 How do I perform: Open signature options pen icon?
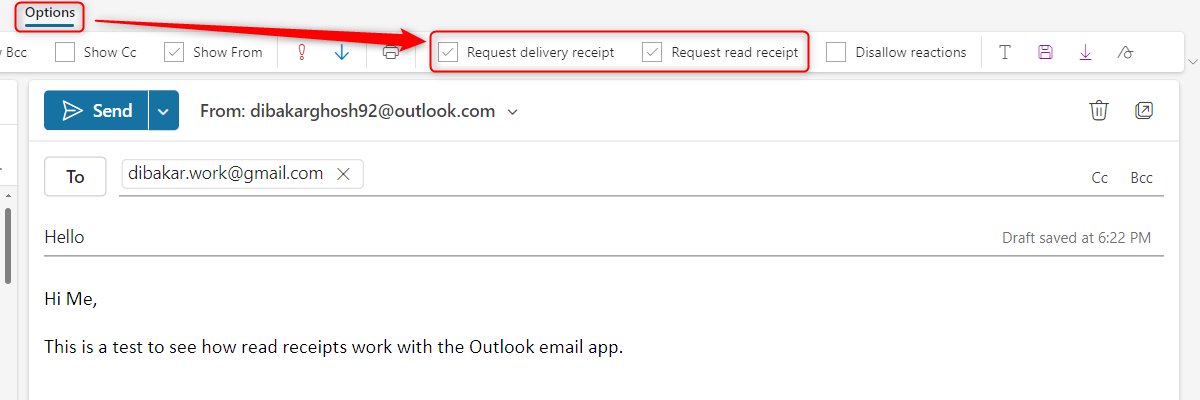coord(1125,52)
